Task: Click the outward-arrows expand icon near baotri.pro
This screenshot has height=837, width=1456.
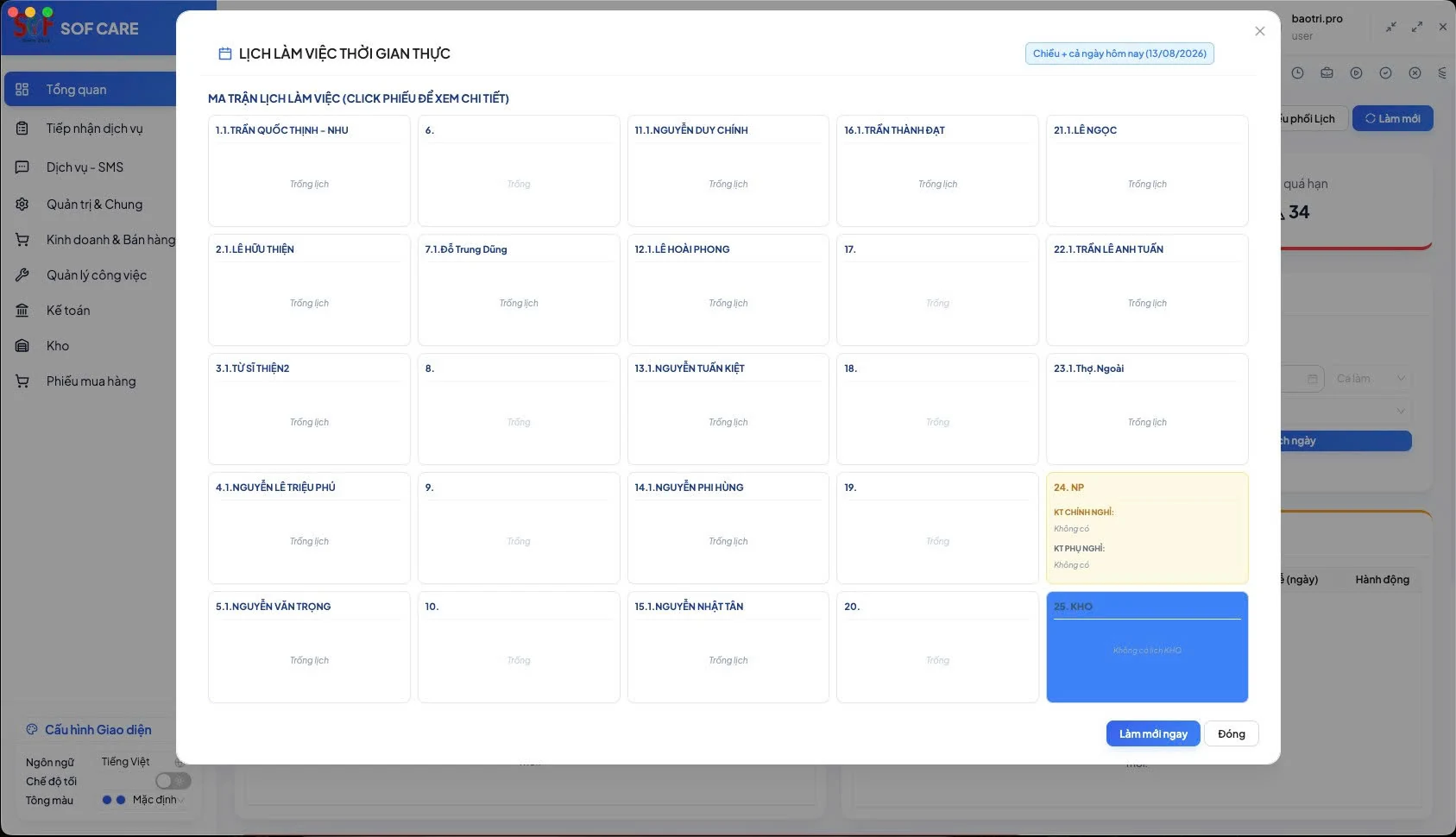Action: 1416,27
